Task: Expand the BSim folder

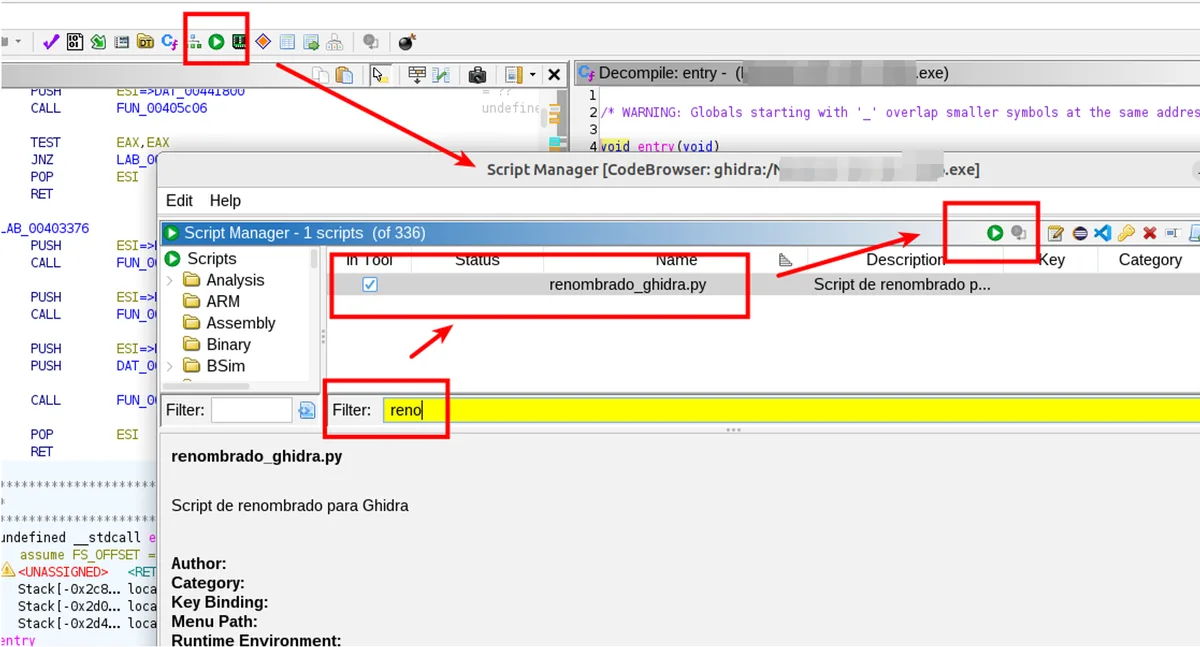Action: (169, 366)
